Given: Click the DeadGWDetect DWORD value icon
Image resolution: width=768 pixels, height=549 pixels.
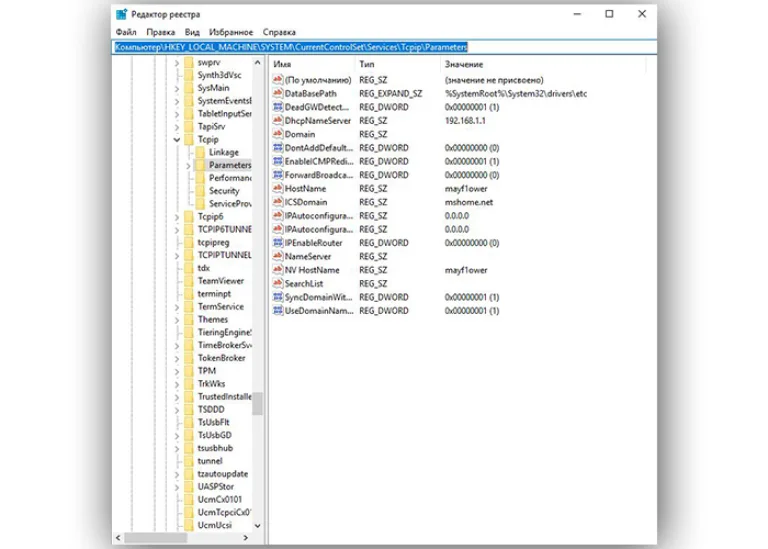Looking at the screenshot, I should (278, 107).
